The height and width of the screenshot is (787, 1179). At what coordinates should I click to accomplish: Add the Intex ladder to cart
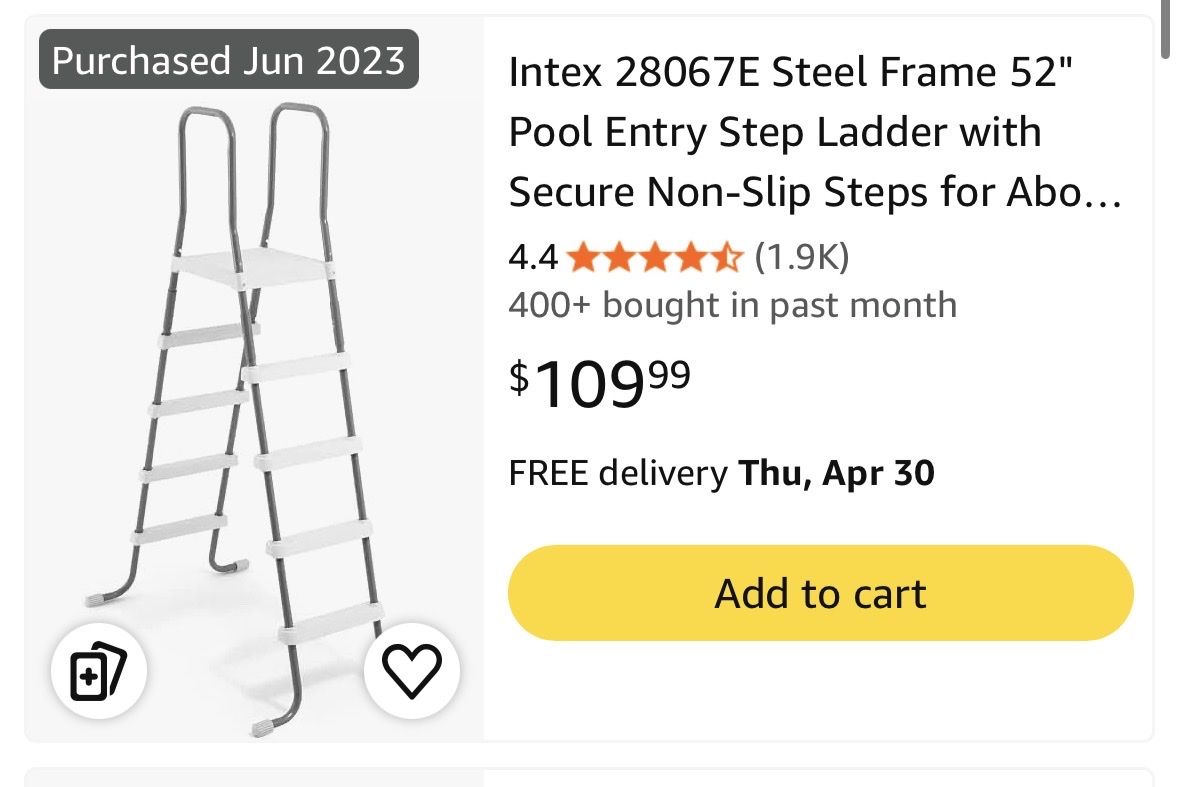tap(820, 593)
